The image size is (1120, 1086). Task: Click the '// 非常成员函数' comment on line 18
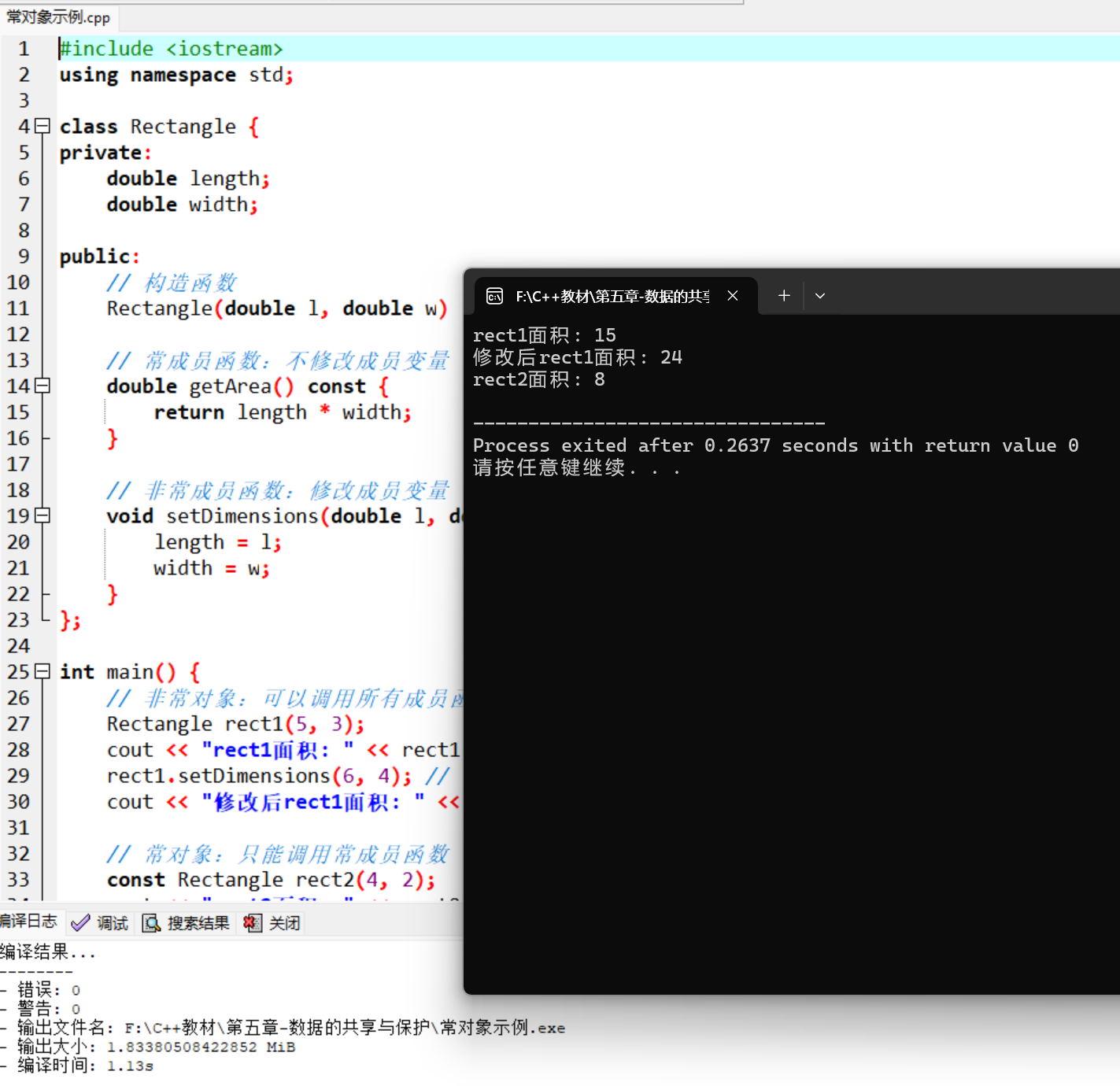[278, 490]
